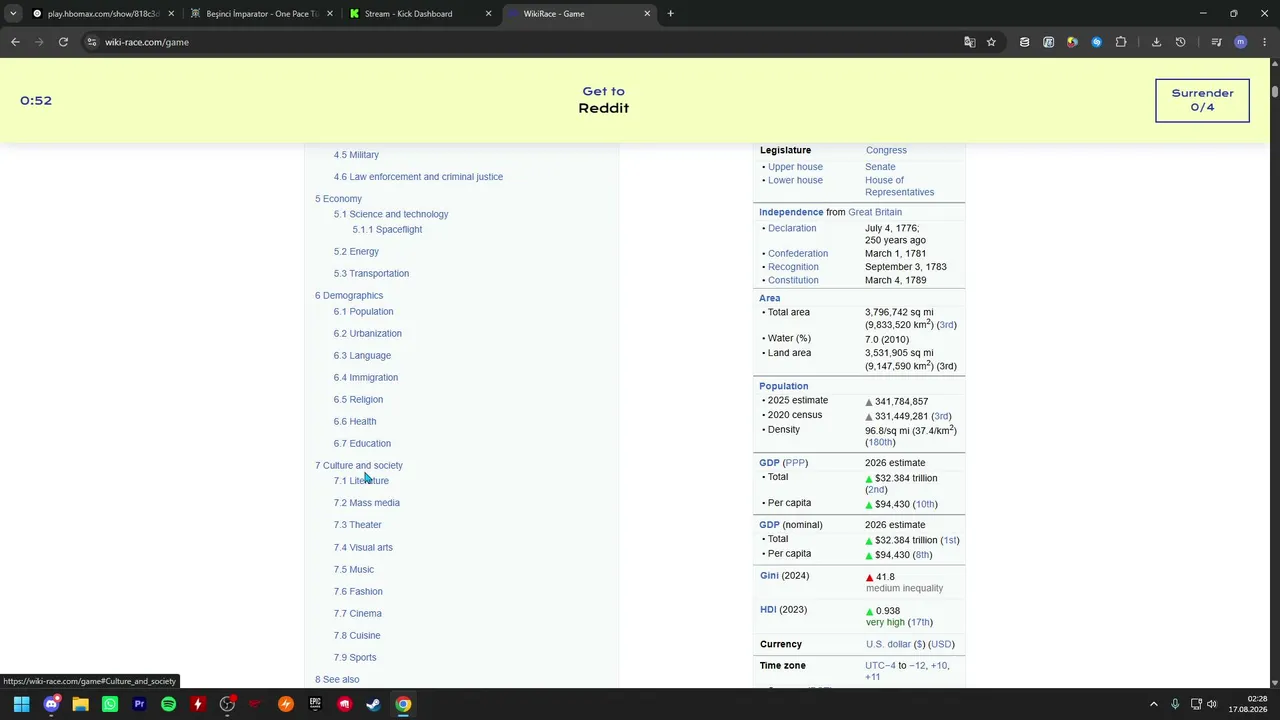This screenshot has height=720, width=1280.
Task: Open the history clock icon in toolbar
Action: 1180,42
